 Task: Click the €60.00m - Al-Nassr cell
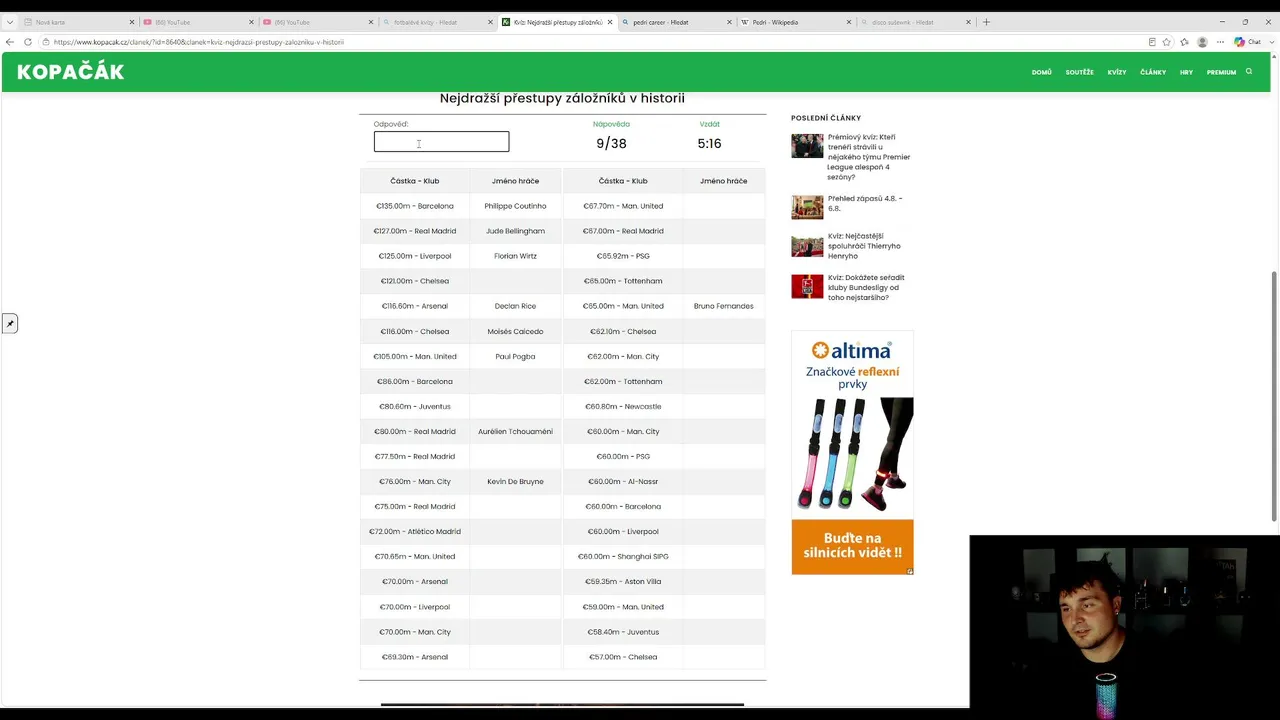point(623,481)
